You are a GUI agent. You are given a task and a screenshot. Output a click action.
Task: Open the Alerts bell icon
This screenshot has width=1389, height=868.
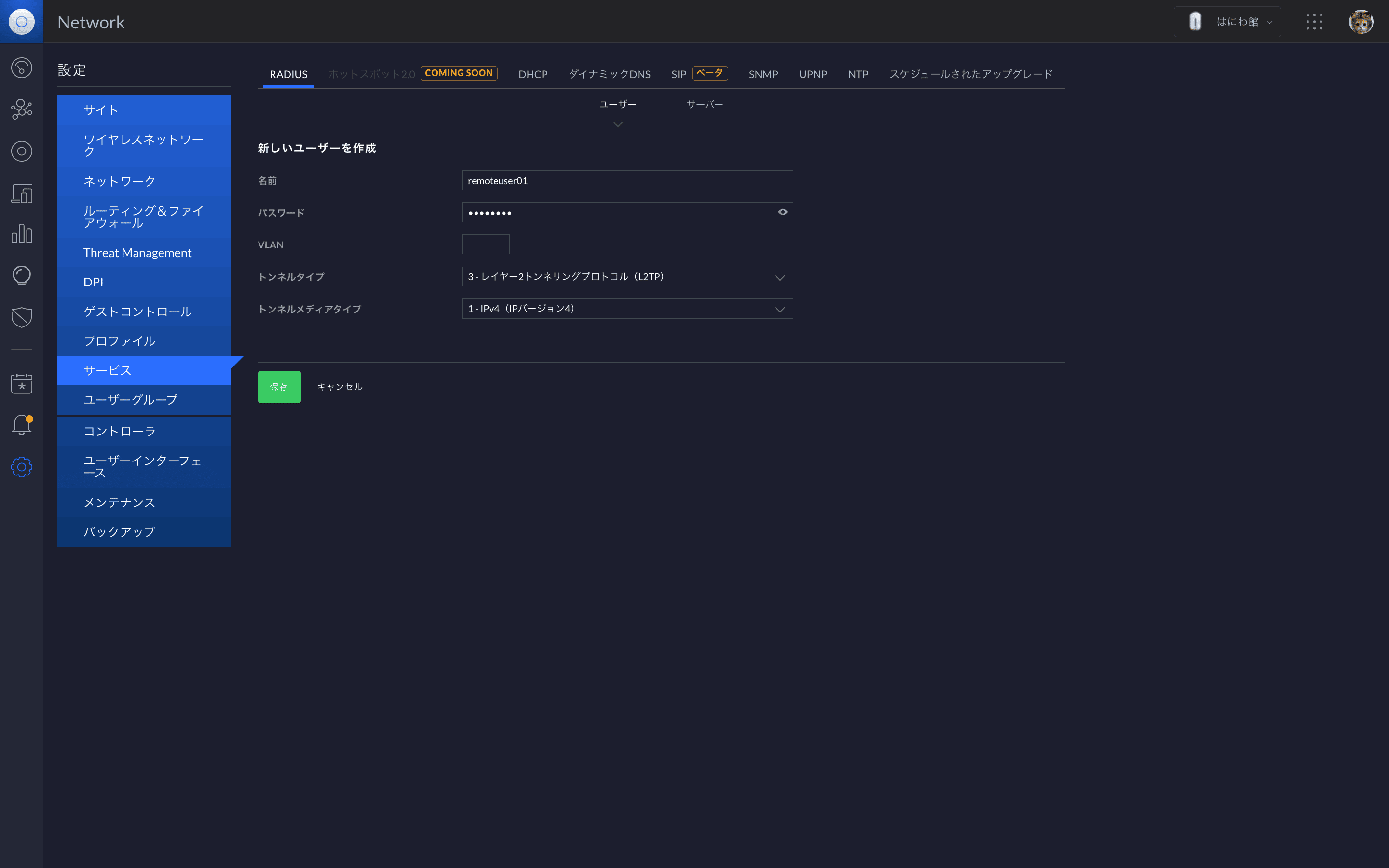(21, 425)
